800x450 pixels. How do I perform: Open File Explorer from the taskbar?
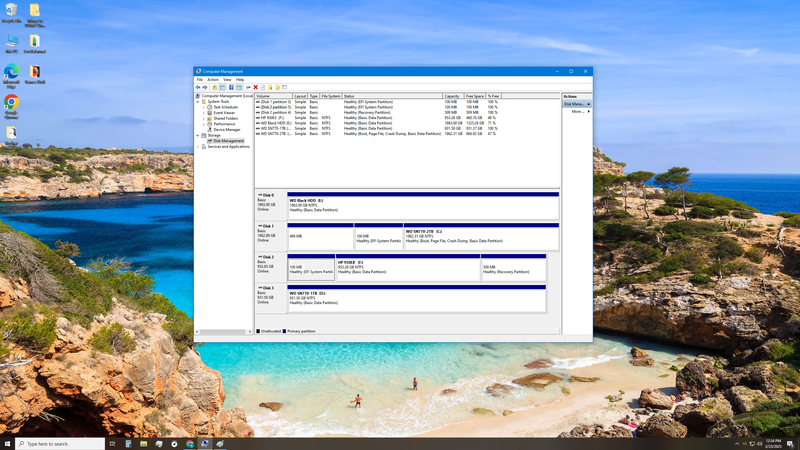pos(143,444)
